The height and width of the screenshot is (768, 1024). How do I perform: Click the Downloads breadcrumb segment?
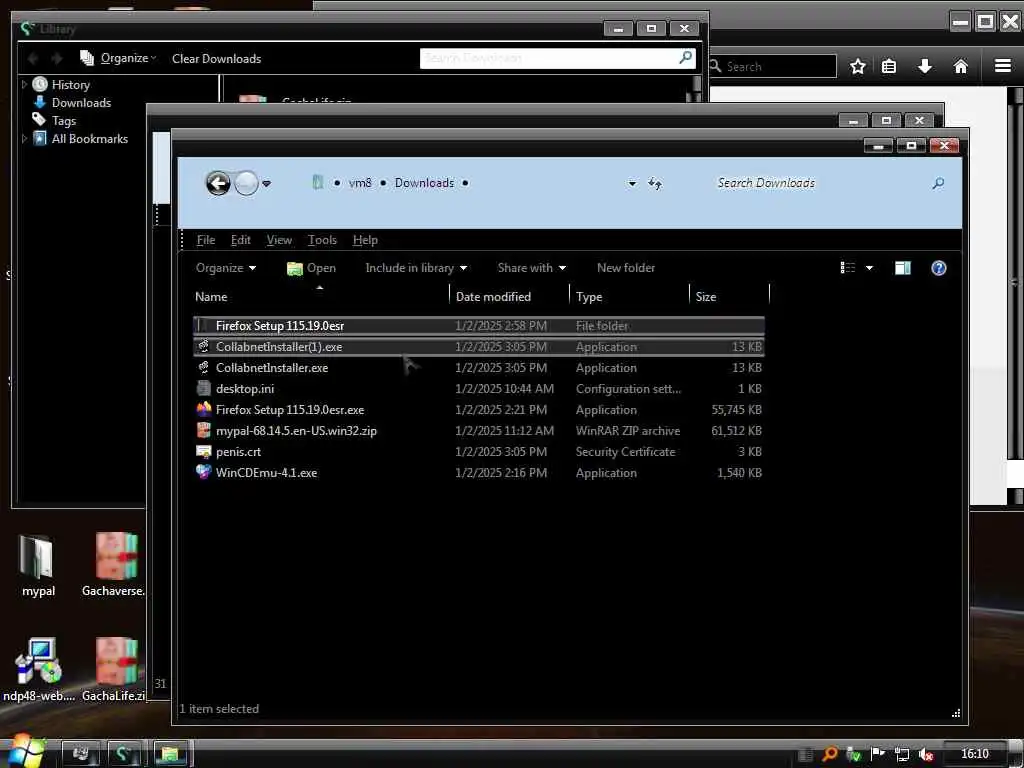pos(424,183)
